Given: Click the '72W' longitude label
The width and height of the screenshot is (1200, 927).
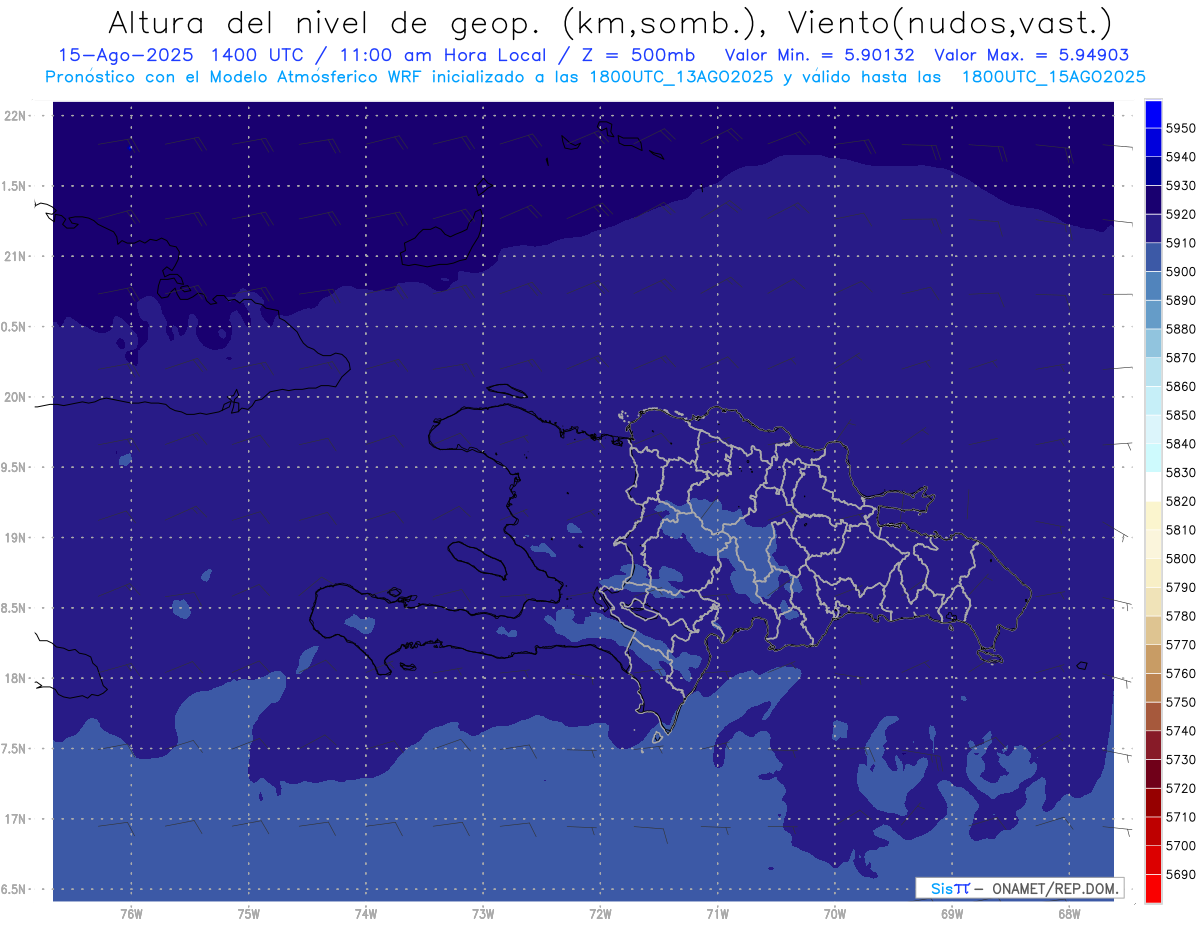Looking at the screenshot, I should coord(600,914).
